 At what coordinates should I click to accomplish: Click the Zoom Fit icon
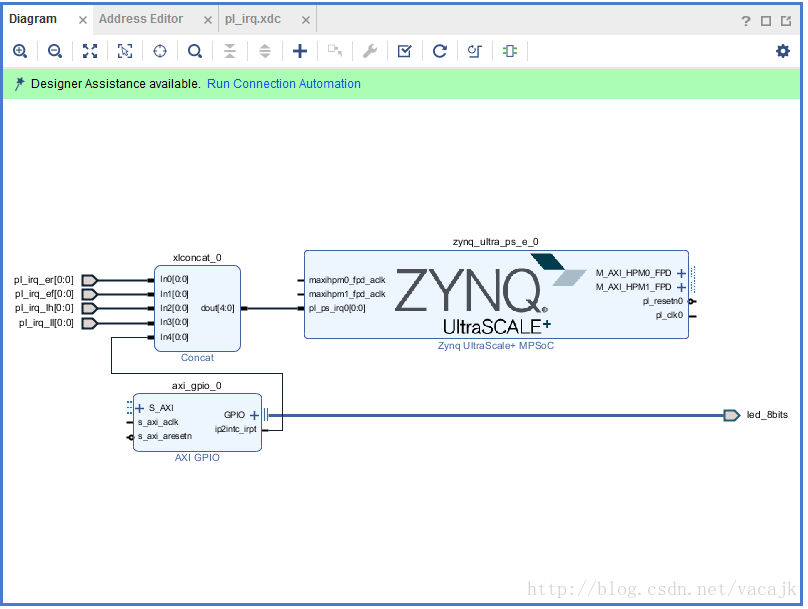coord(90,51)
